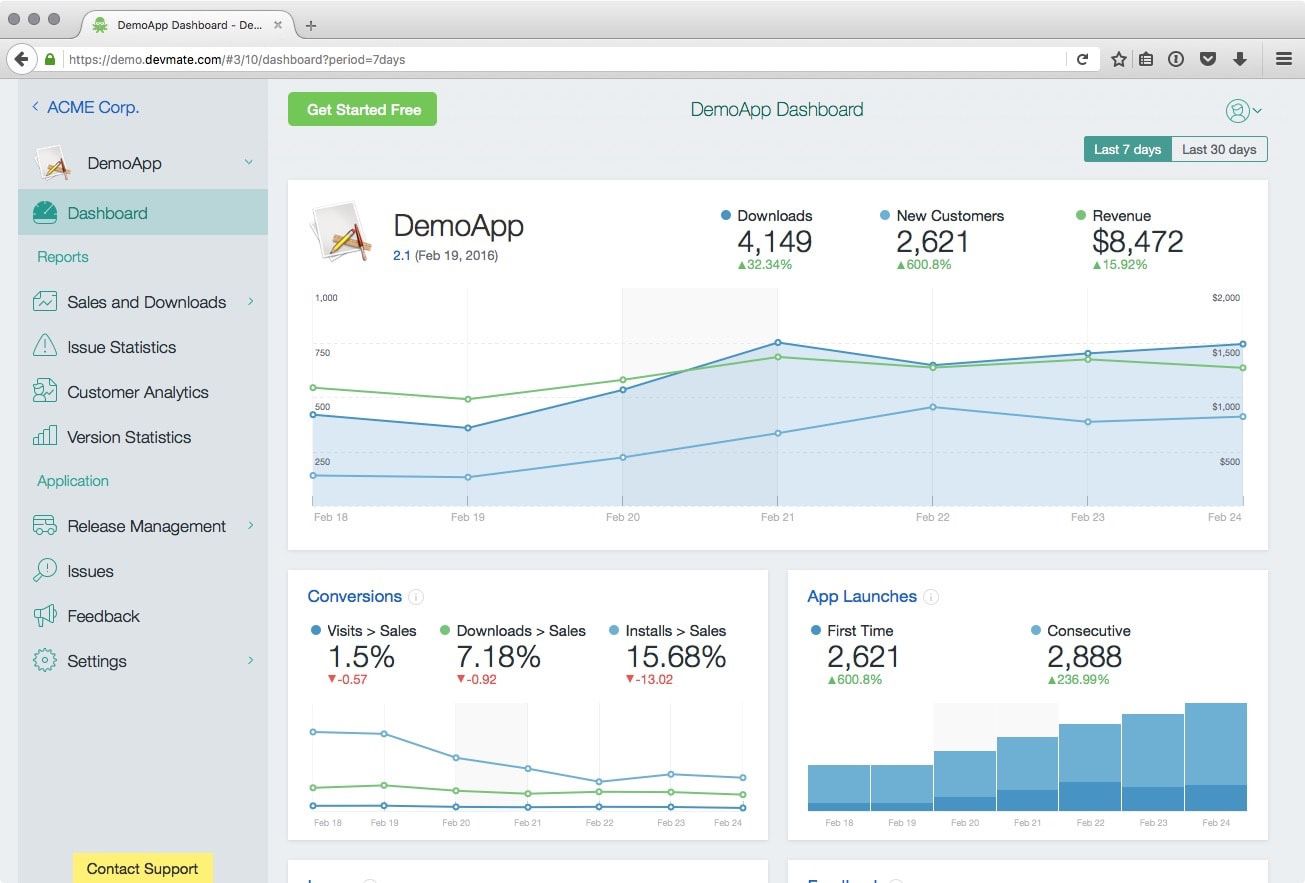Click the Settings gear icon in sidebar

[x=45, y=660]
